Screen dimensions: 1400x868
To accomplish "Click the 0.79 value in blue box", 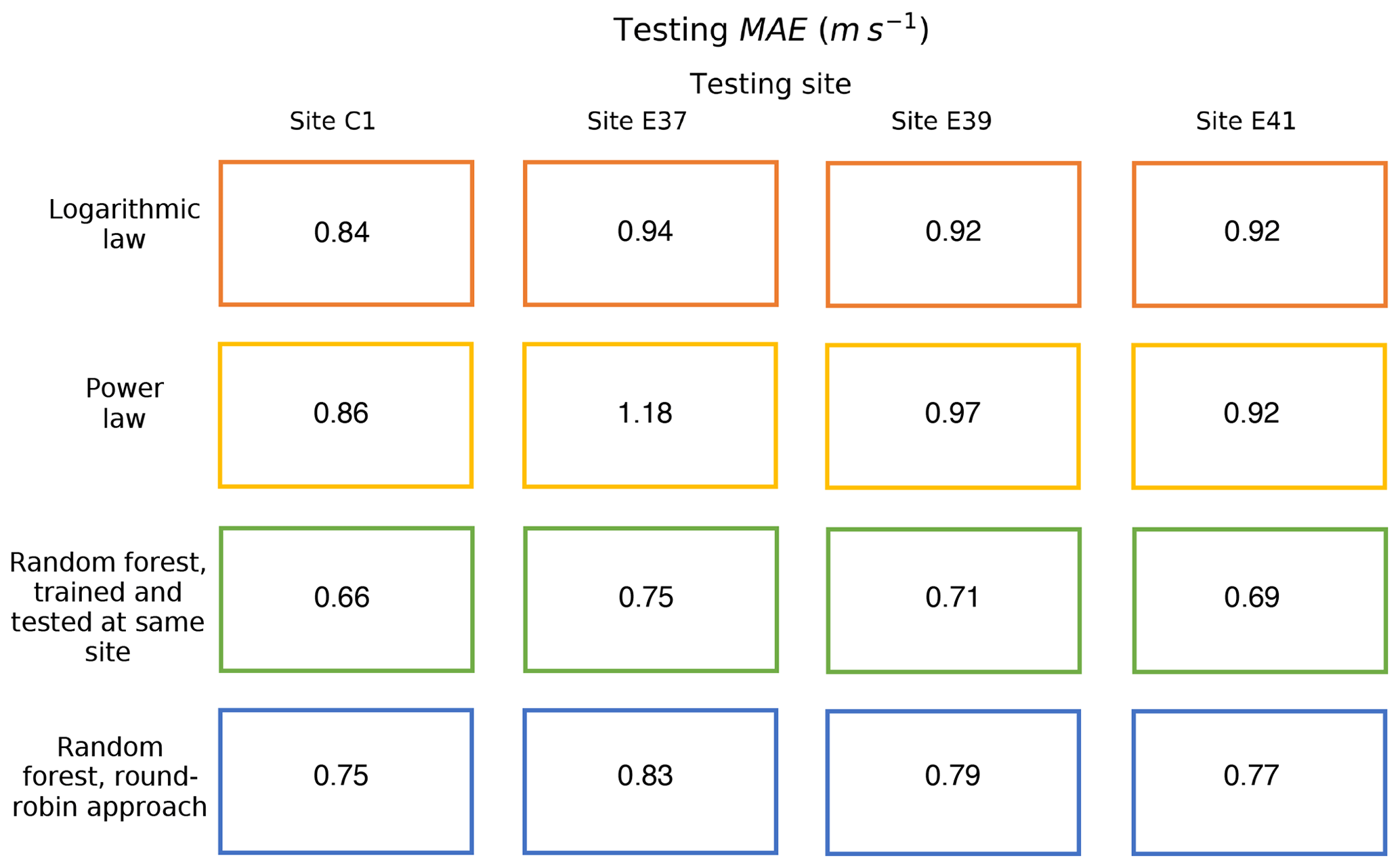I will [952, 776].
